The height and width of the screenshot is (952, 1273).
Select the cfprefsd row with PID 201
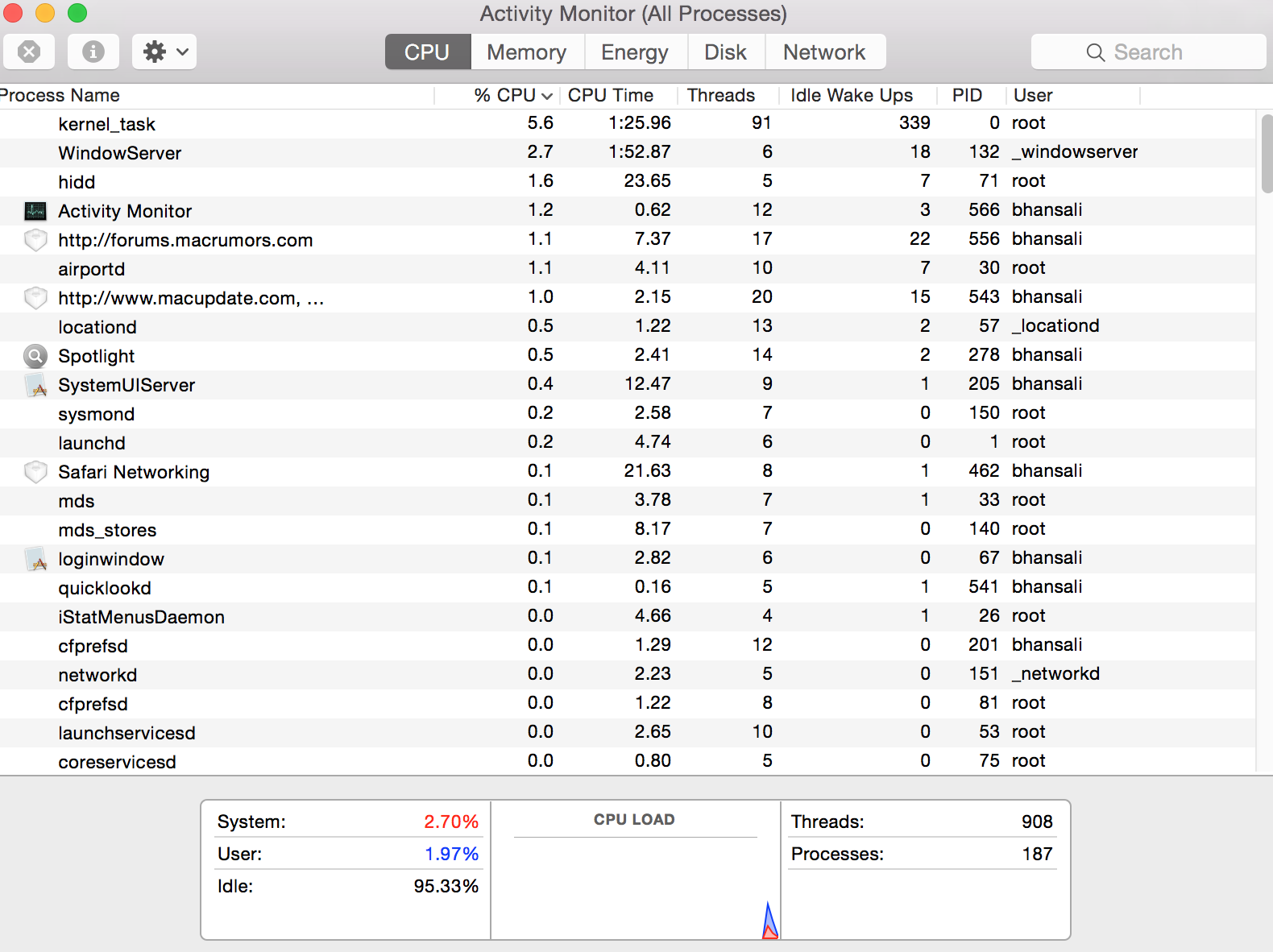[x=628, y=646]
